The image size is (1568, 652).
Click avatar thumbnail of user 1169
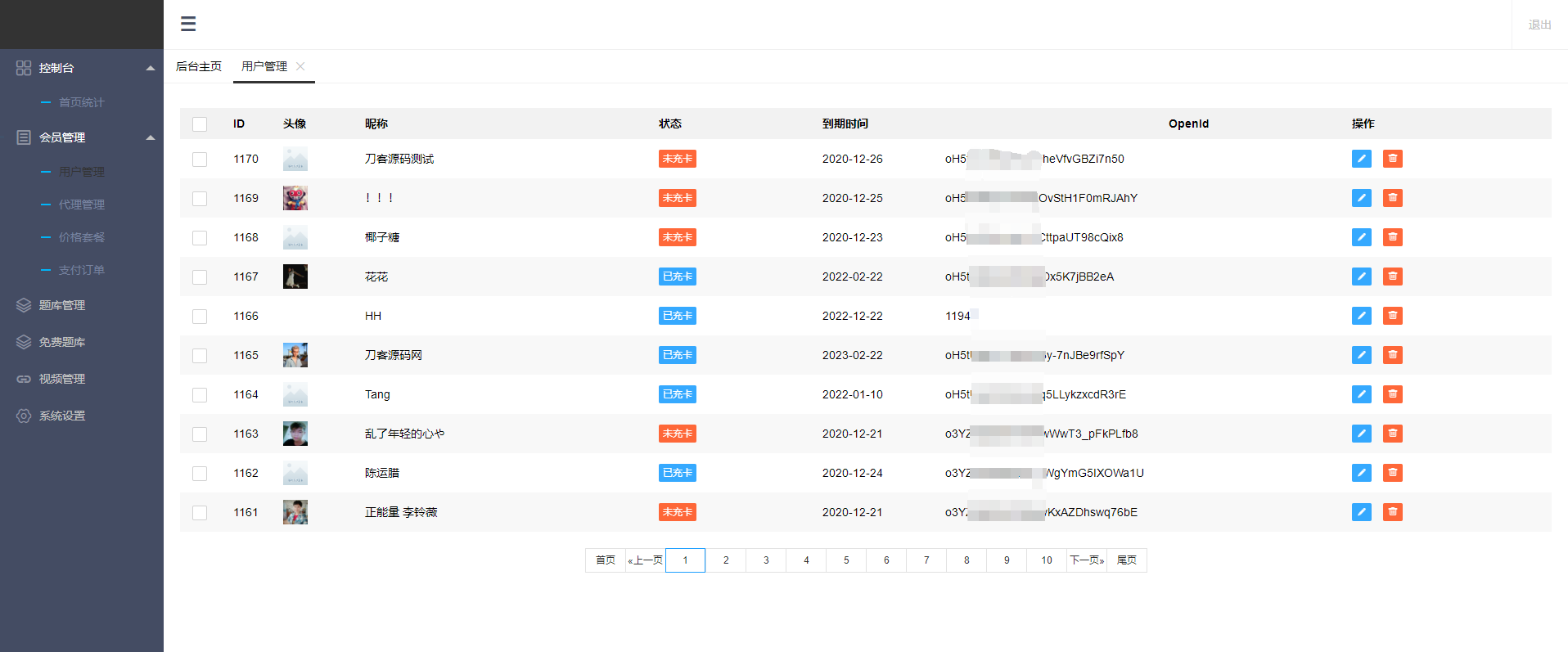295,198
